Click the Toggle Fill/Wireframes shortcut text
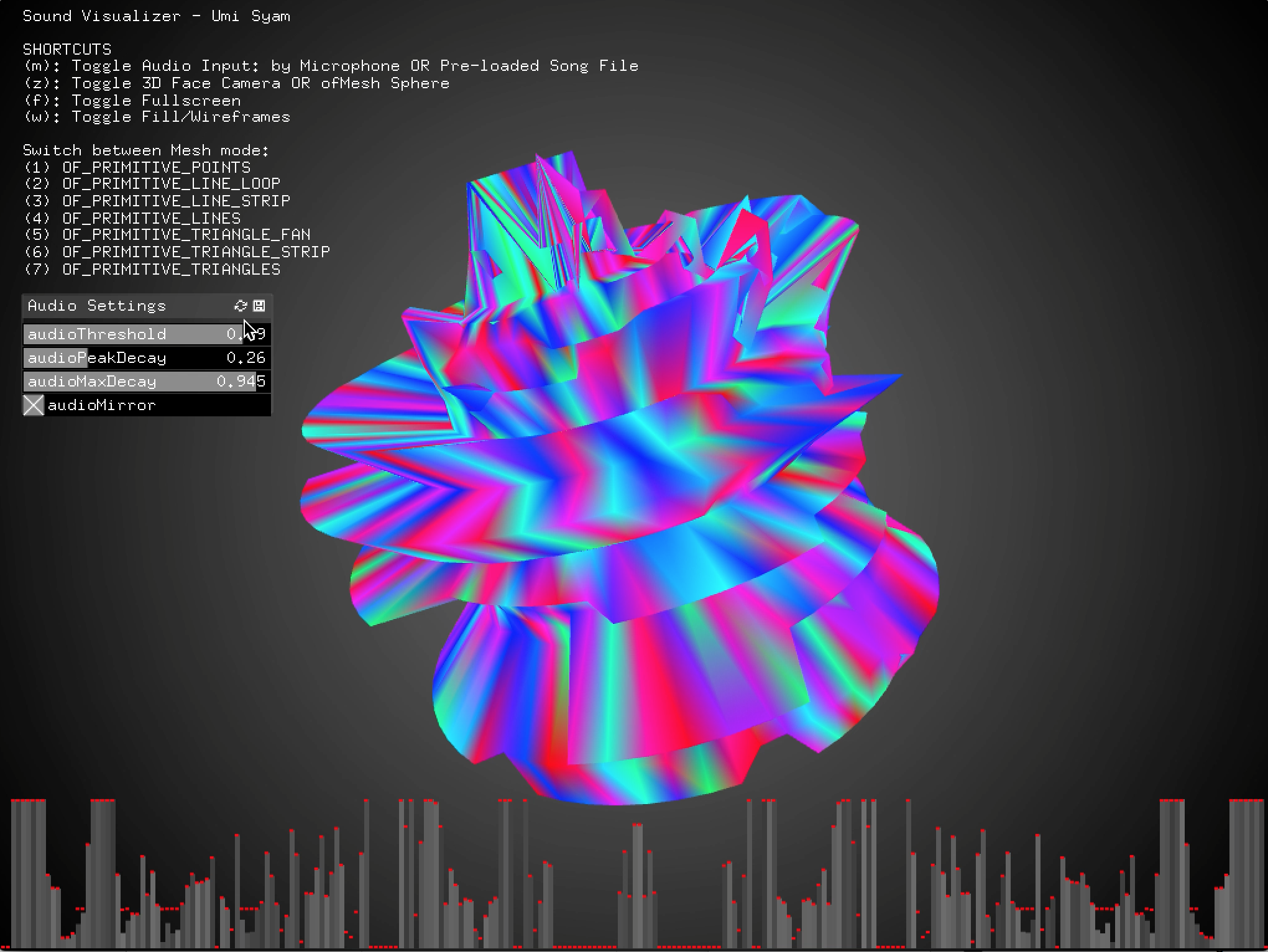The width and height of the screenshot is (1268, 952). click(x=157, y=117)
